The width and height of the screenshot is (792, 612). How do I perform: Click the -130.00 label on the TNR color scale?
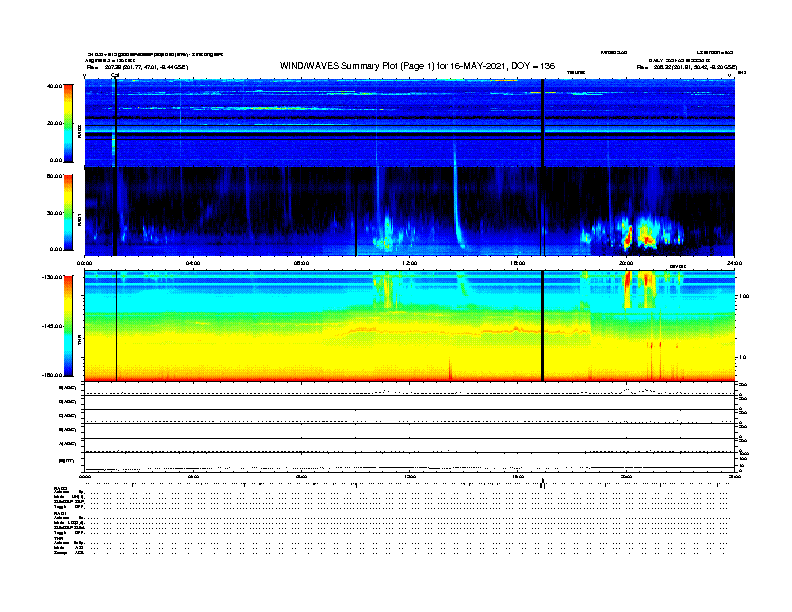(53, 277)
